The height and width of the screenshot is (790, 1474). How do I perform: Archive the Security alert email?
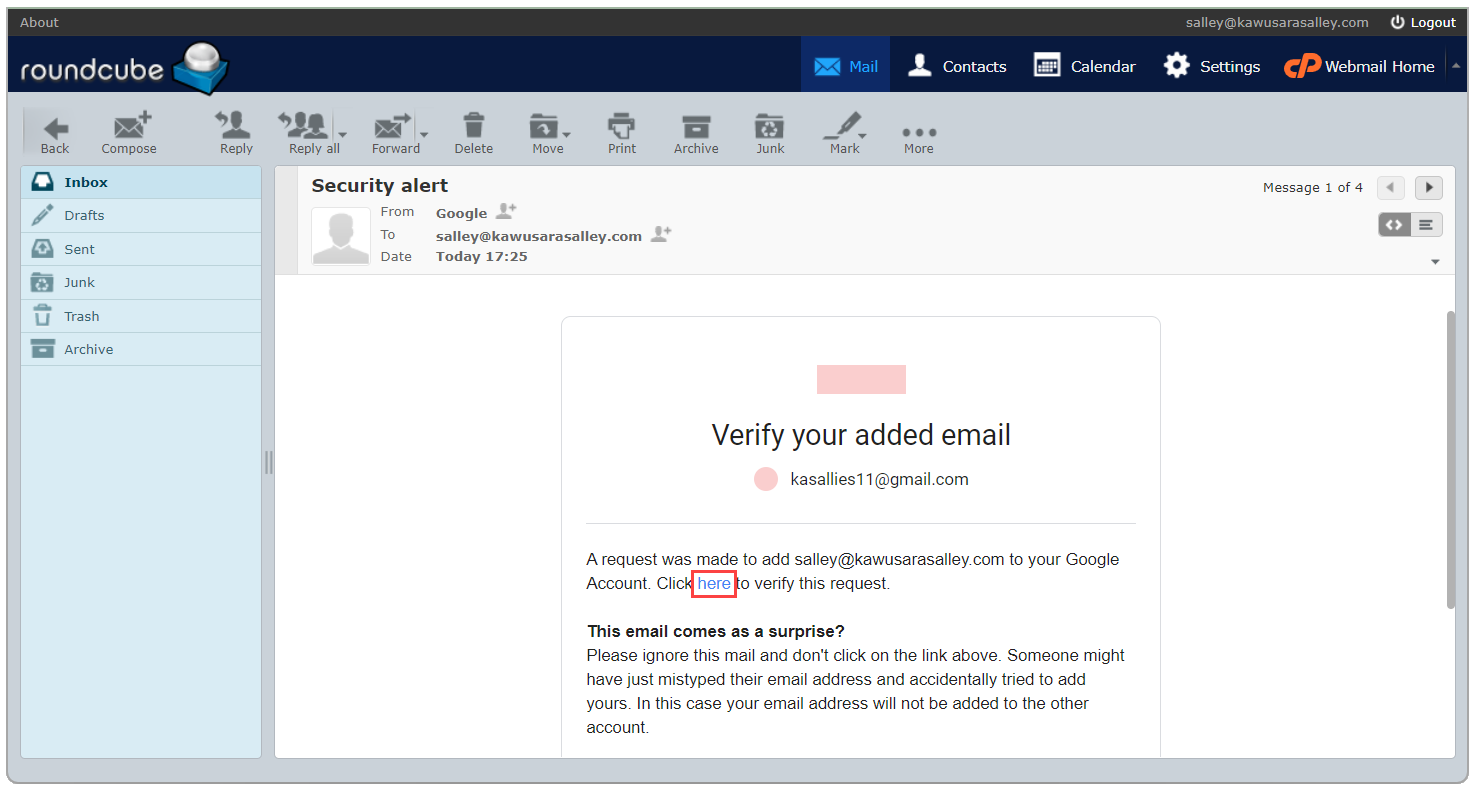pos(696,134)
